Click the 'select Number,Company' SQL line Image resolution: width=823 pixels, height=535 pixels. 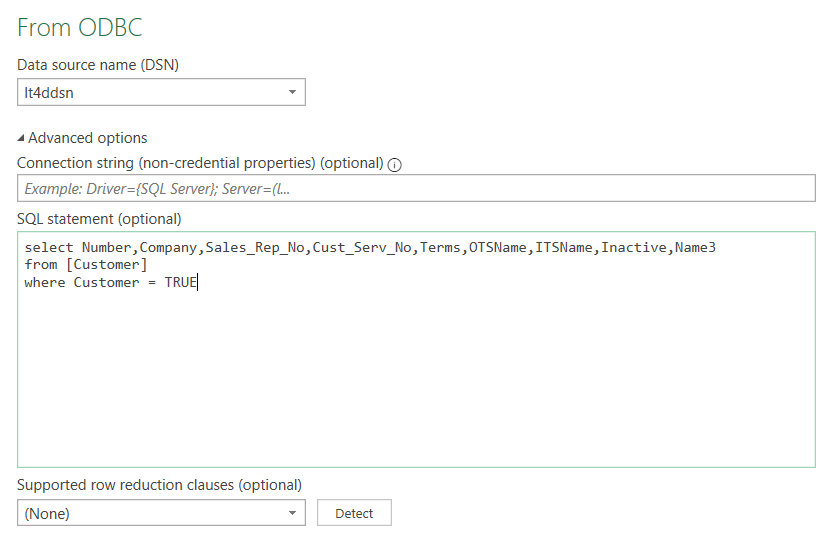click(370, 247)
